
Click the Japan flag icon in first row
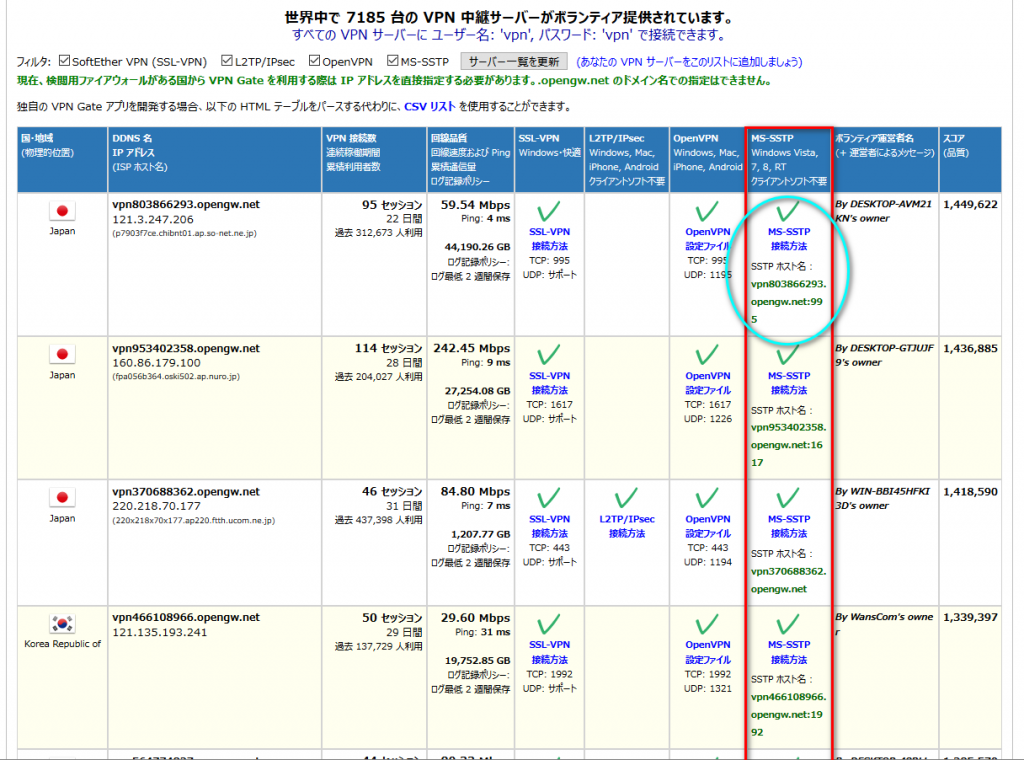tap(63, 211)
